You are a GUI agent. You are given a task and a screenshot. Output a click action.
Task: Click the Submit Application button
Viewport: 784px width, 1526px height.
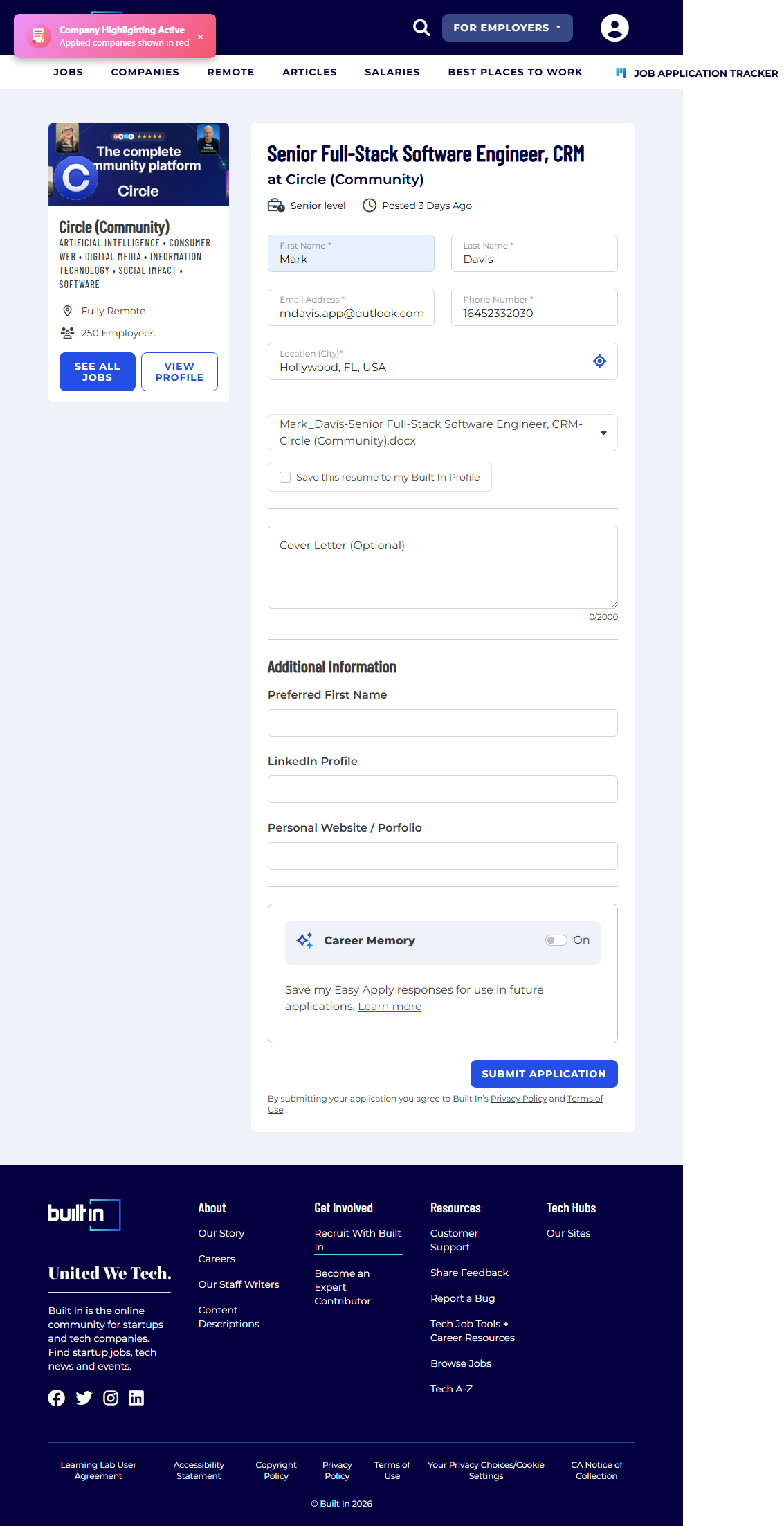543,1074
